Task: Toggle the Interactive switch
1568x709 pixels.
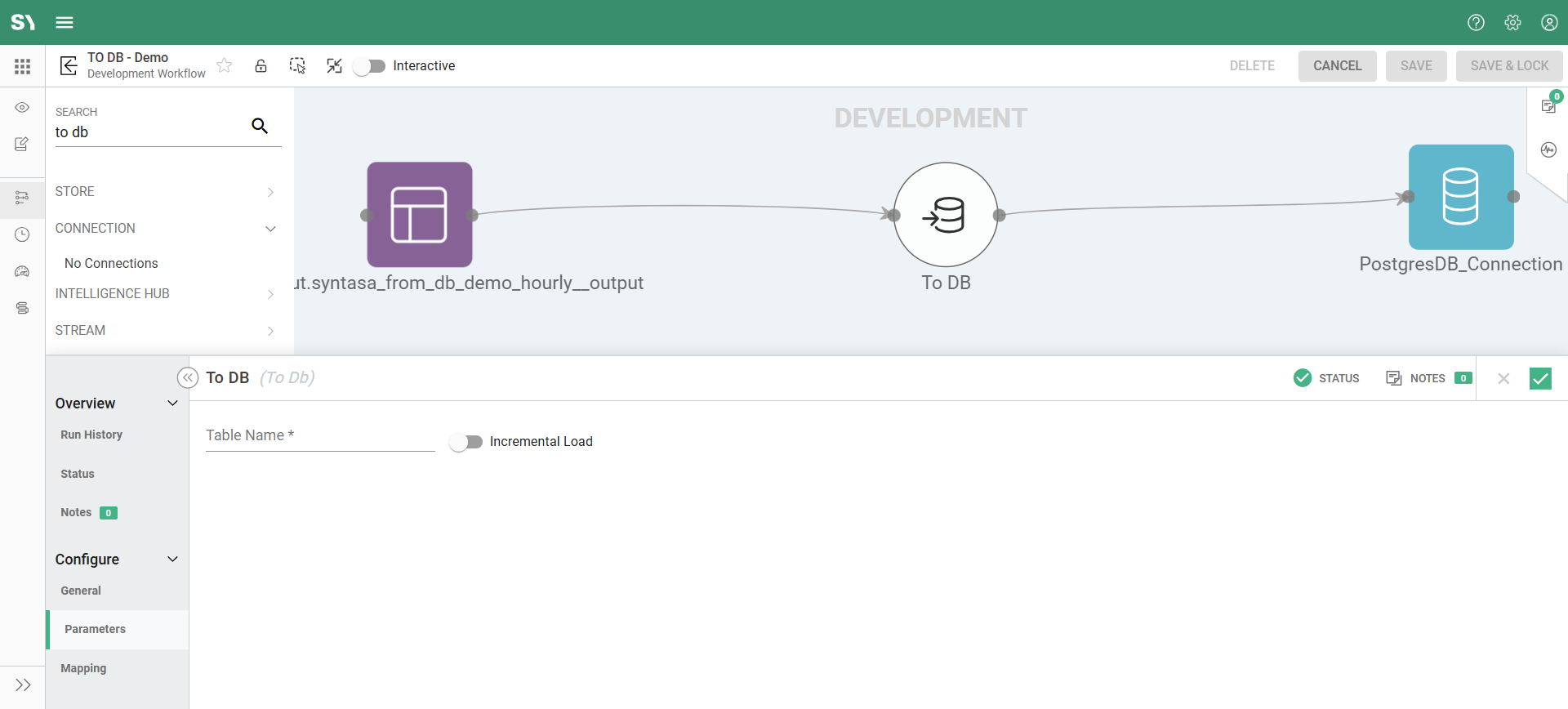Action: click(369, 66)
